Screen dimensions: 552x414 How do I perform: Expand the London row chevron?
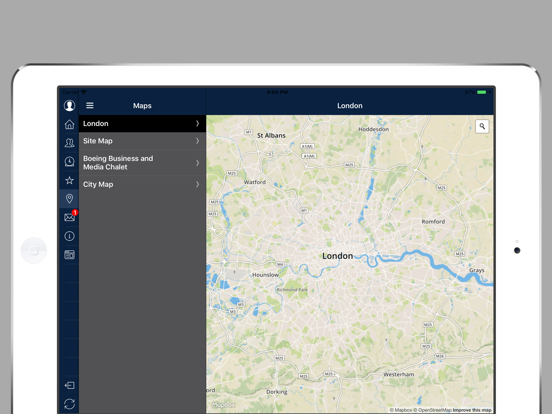coord(197,123)
